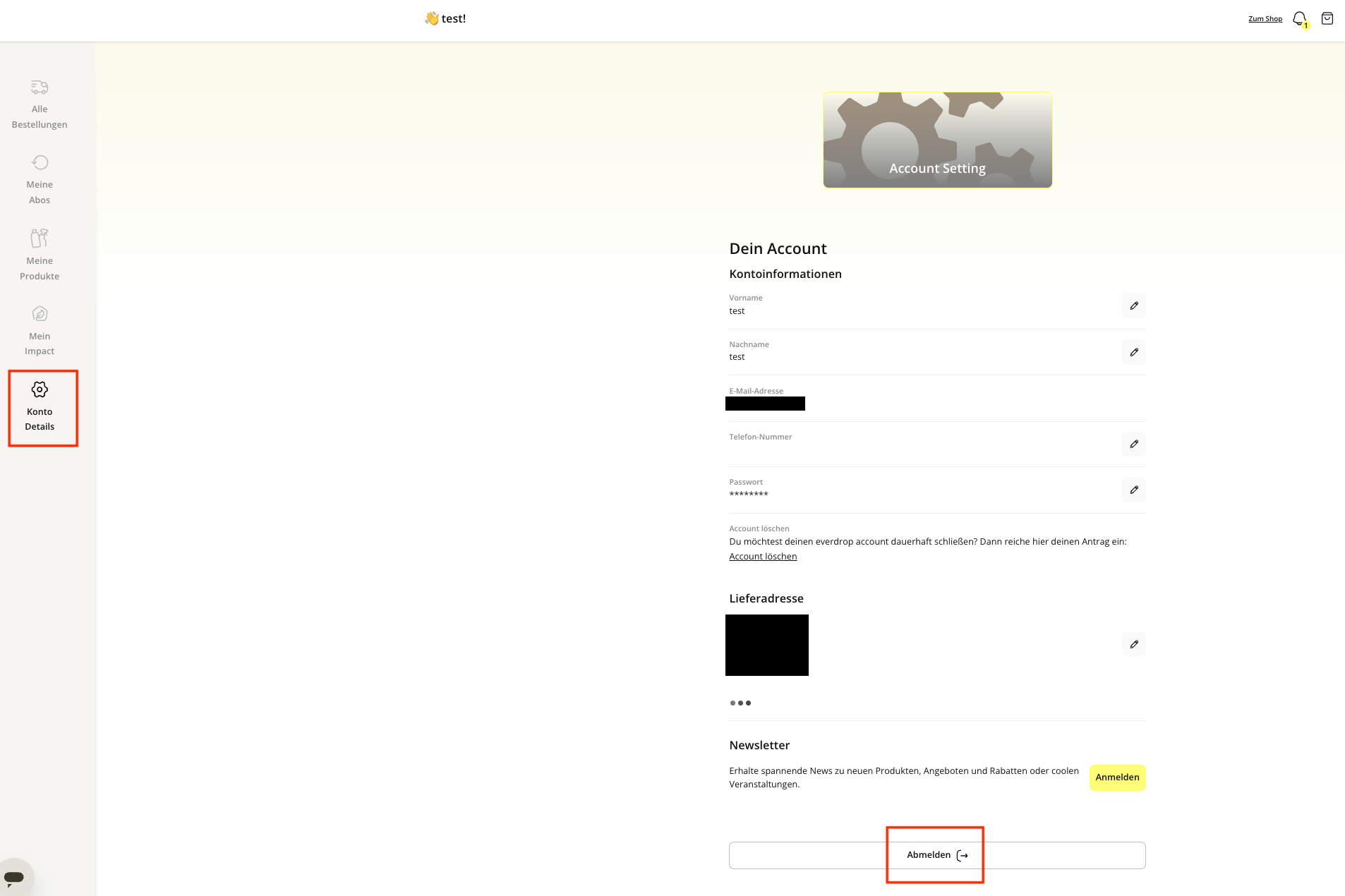Subscribe to newsletter with Anmelden button
The height and width of the screenshot is (896, 1345).
tap(1116, 777)
